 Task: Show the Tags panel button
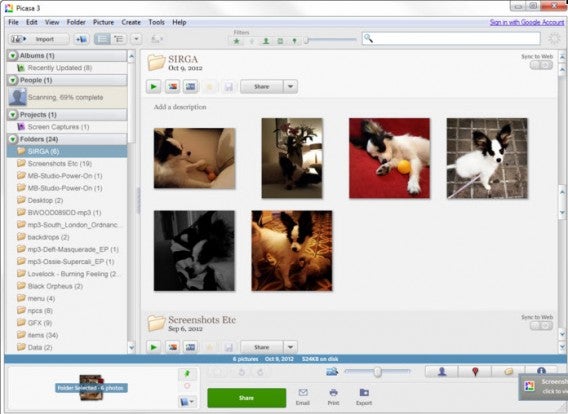[508, 371]
